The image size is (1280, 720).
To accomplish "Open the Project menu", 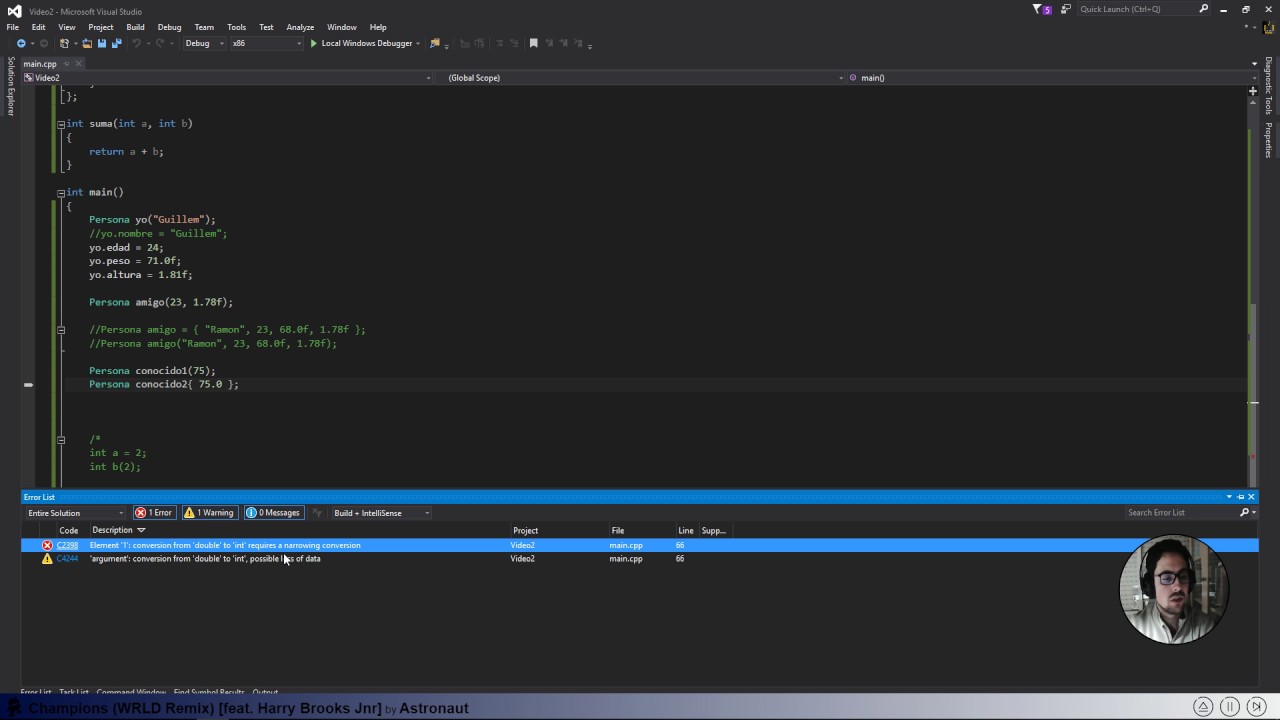I will coord(100,27).
